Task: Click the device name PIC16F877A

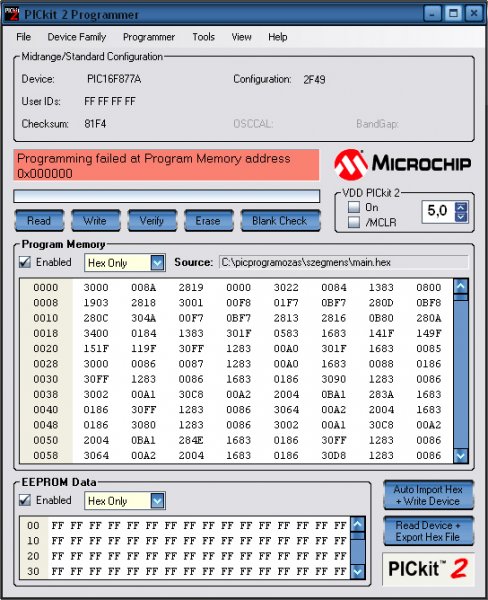Action: [114, 79]
